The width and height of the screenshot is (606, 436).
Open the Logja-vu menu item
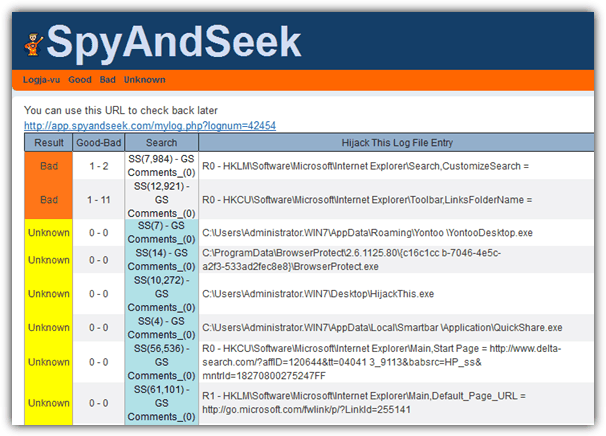pyautogui.click(x=41, y=80)
